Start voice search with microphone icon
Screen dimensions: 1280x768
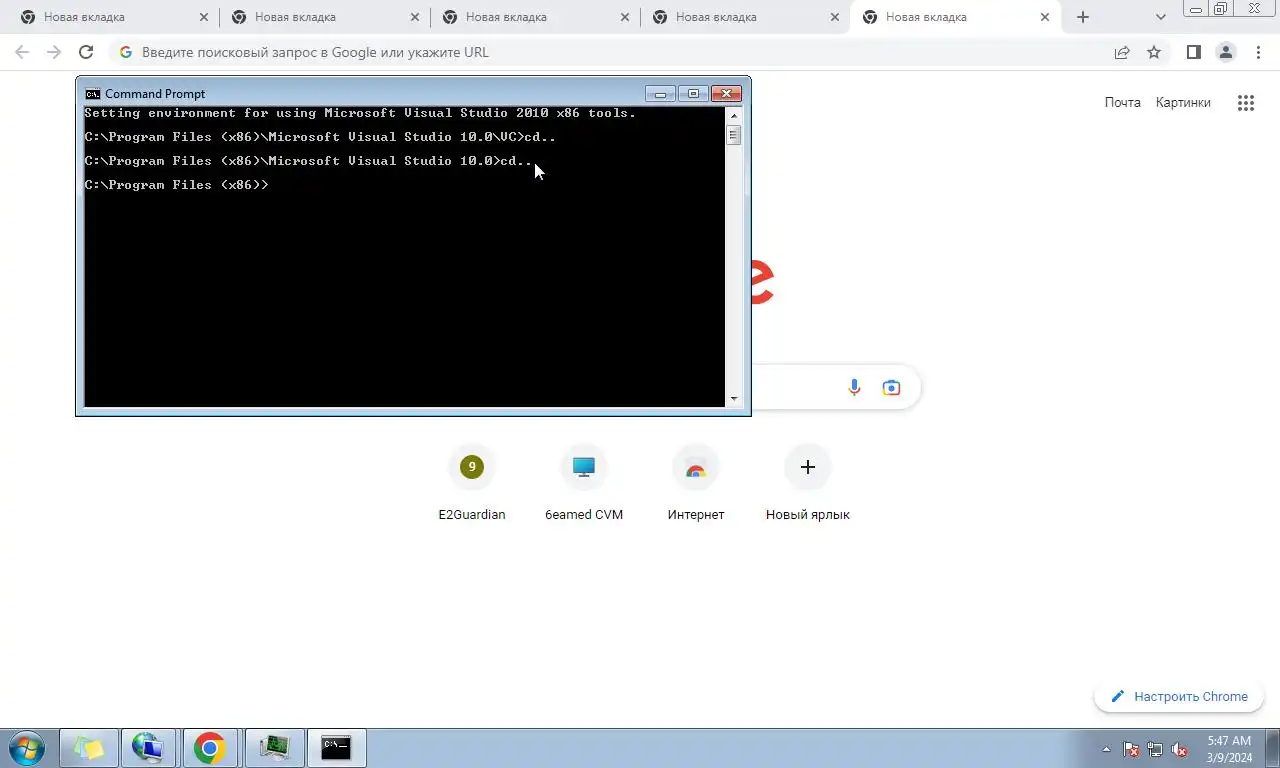(854, 387)
